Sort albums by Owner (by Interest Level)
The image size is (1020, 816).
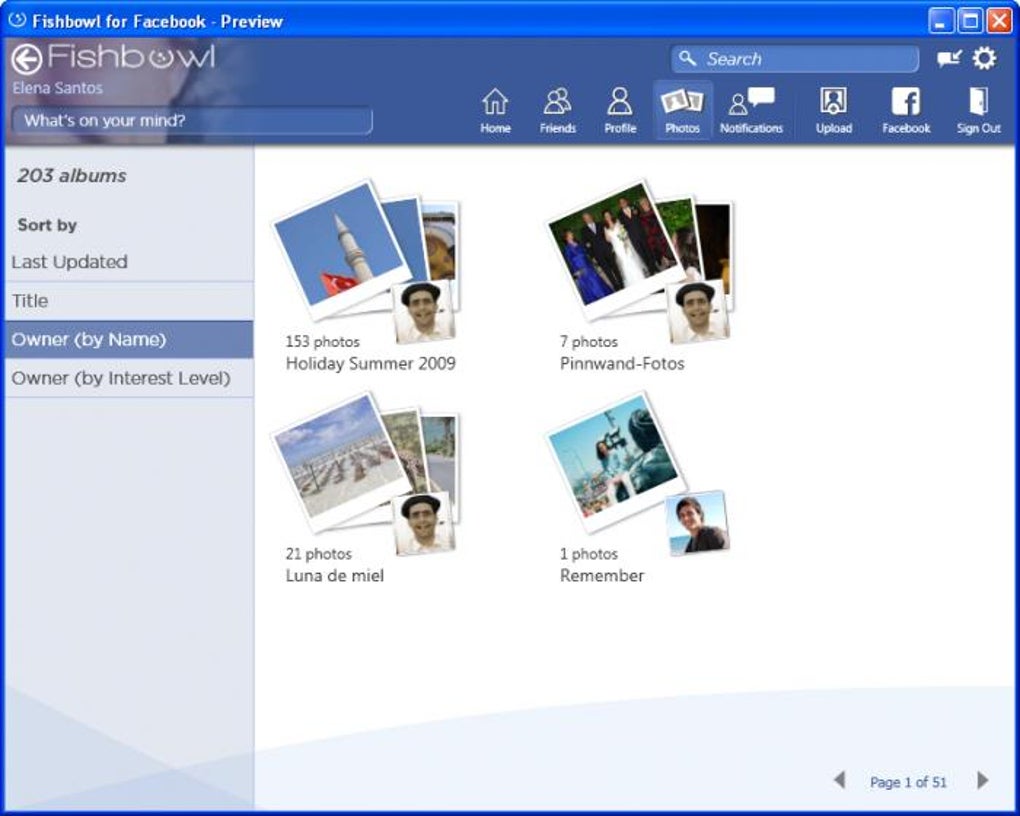[x=129, y=378]
